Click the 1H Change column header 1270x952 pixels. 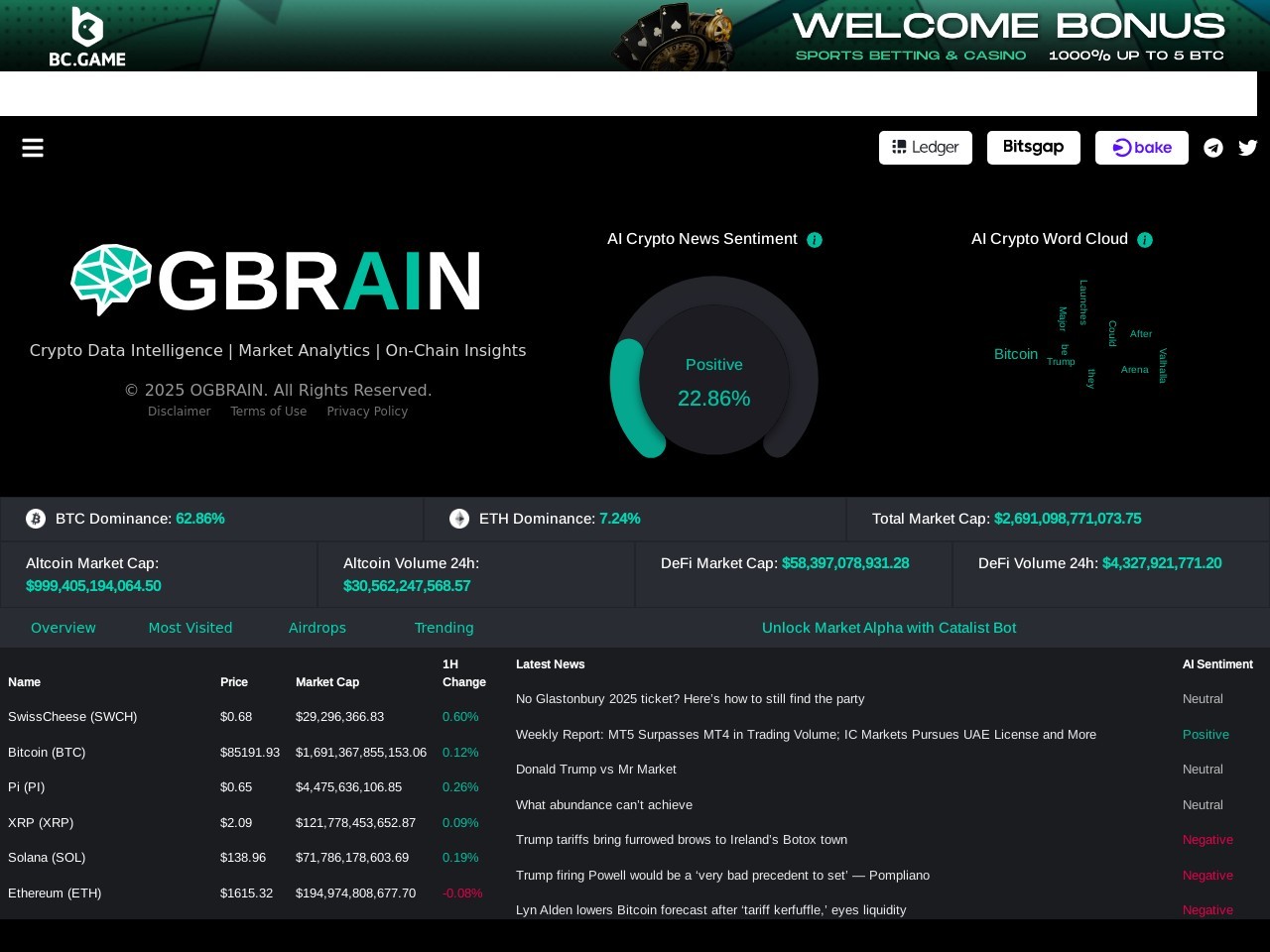(464, 673)
